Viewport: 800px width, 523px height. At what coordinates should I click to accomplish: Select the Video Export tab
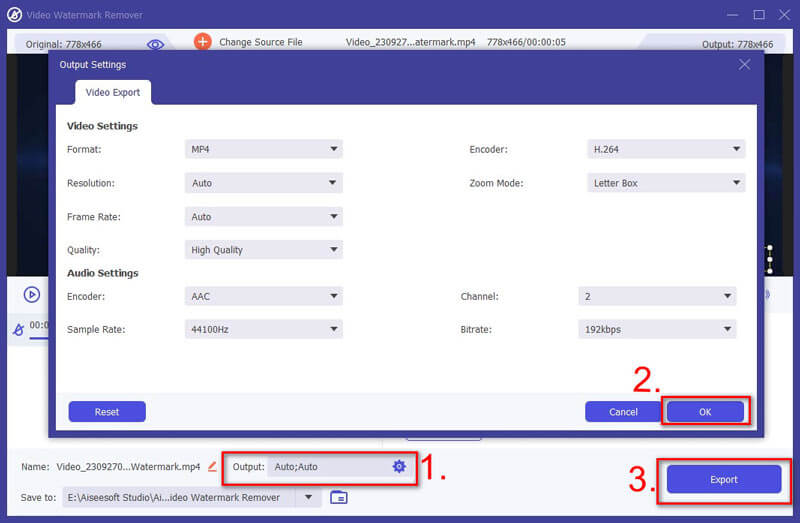tap(113, 92)
